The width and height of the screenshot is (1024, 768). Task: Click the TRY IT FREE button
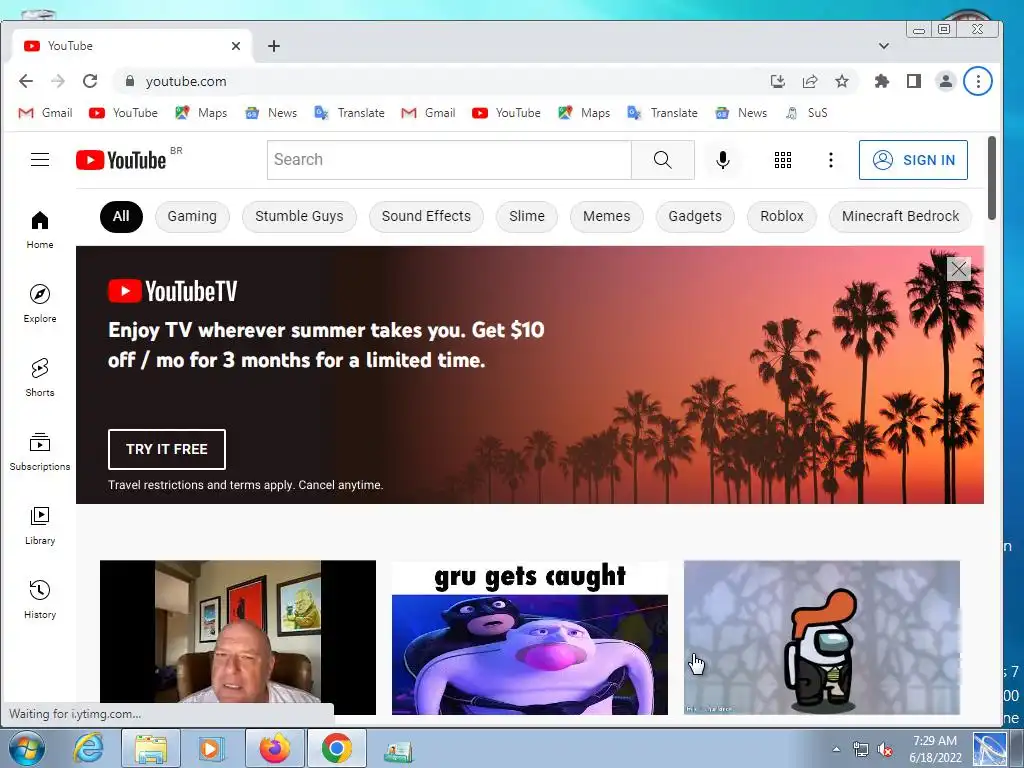[167, 449]
